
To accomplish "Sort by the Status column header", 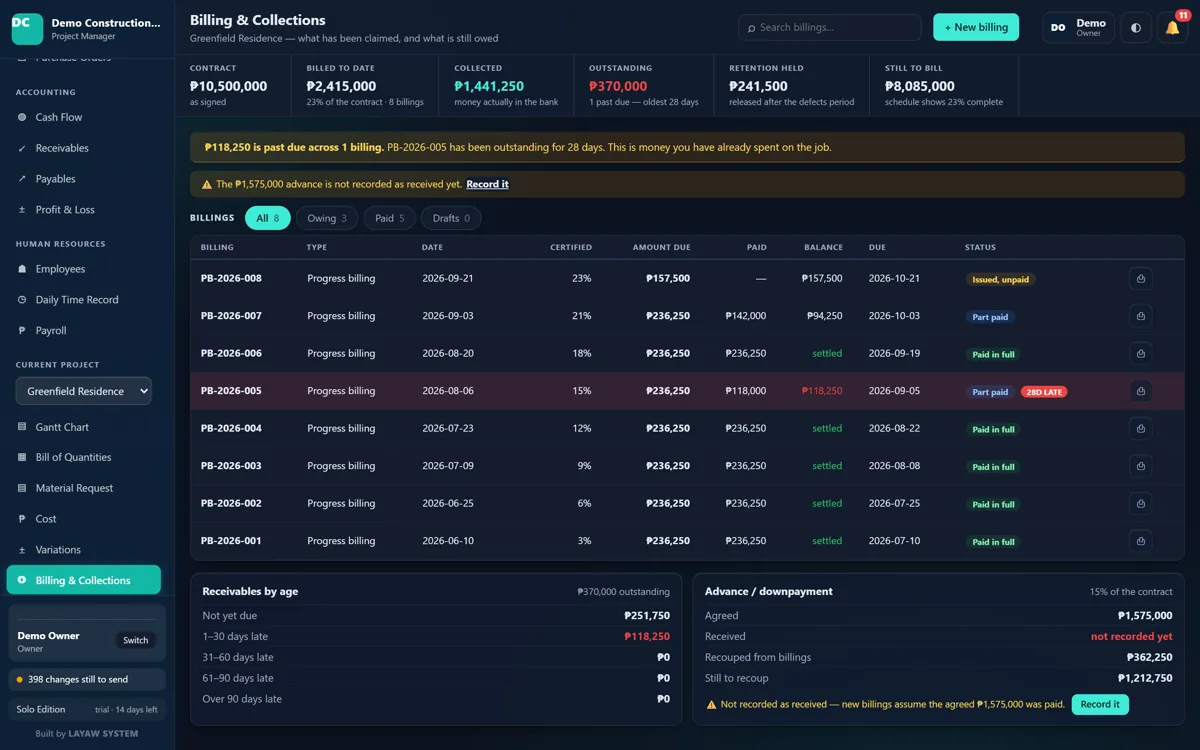I will (980, 247).
